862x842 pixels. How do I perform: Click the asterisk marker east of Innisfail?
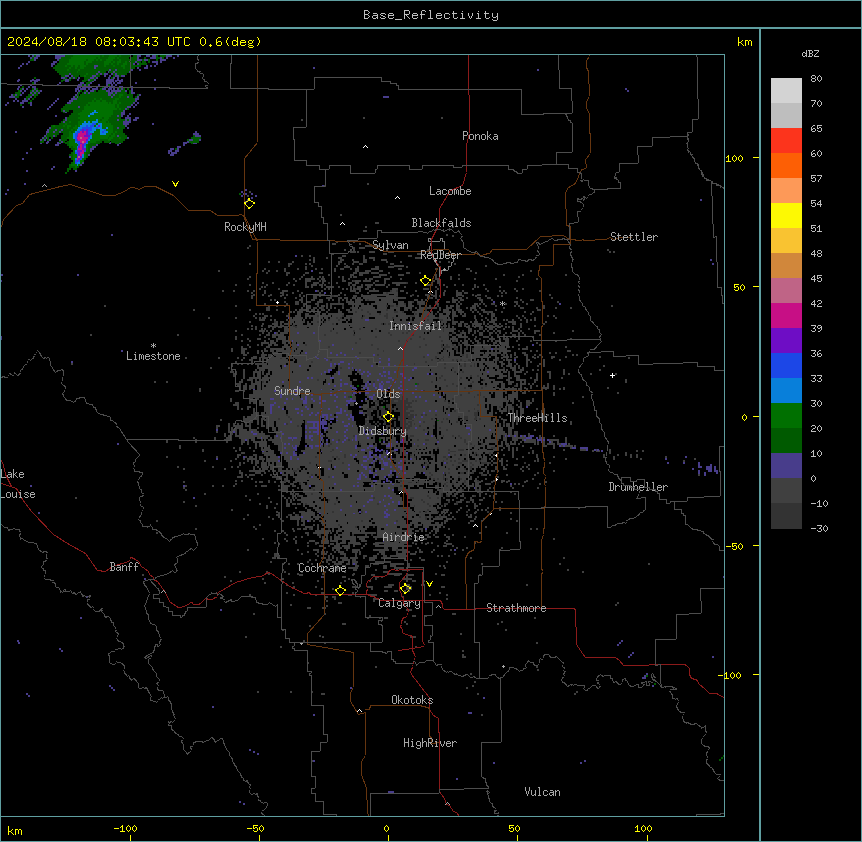pos(502,303)
